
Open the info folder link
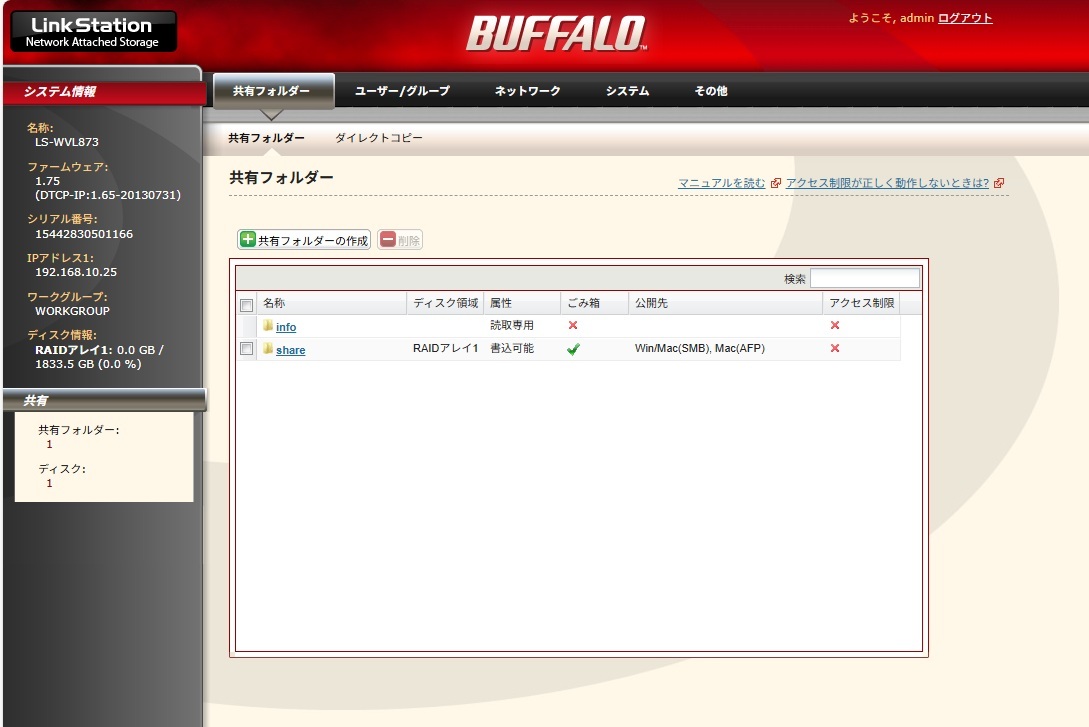[285, 327]
